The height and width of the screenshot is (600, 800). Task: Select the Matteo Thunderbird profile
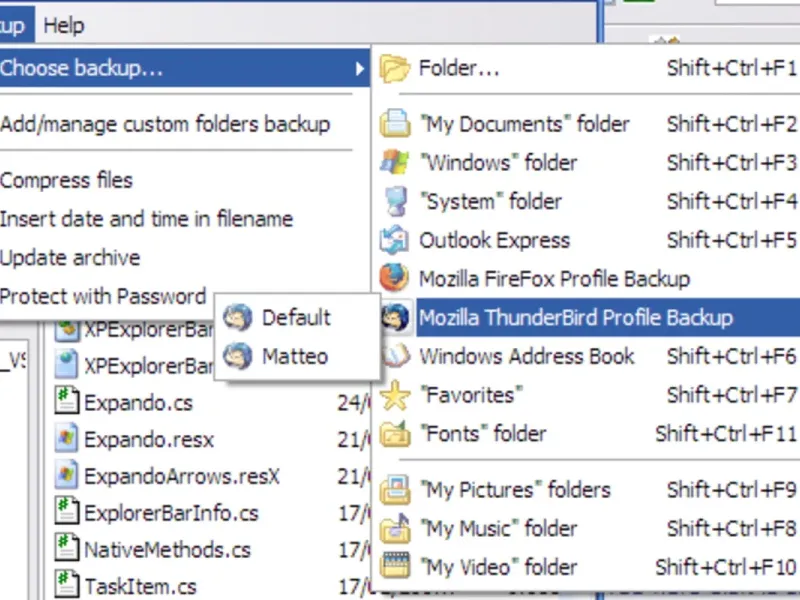click(294, 356)
